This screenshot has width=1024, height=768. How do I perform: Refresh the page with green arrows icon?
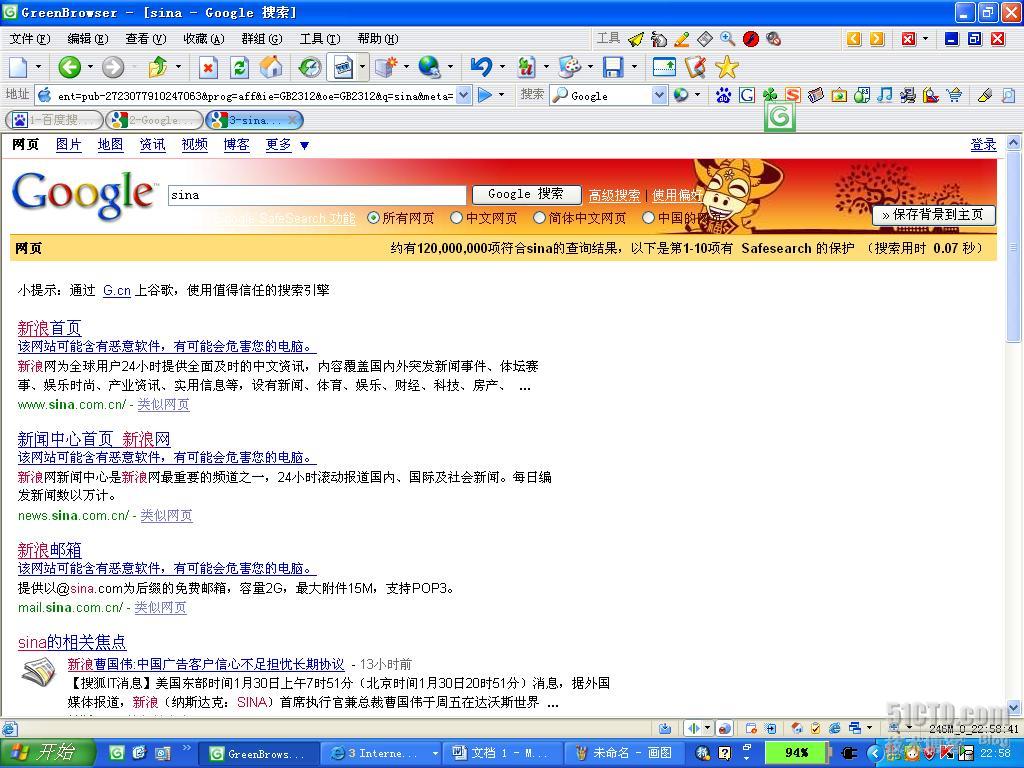(x=240, y=67)
